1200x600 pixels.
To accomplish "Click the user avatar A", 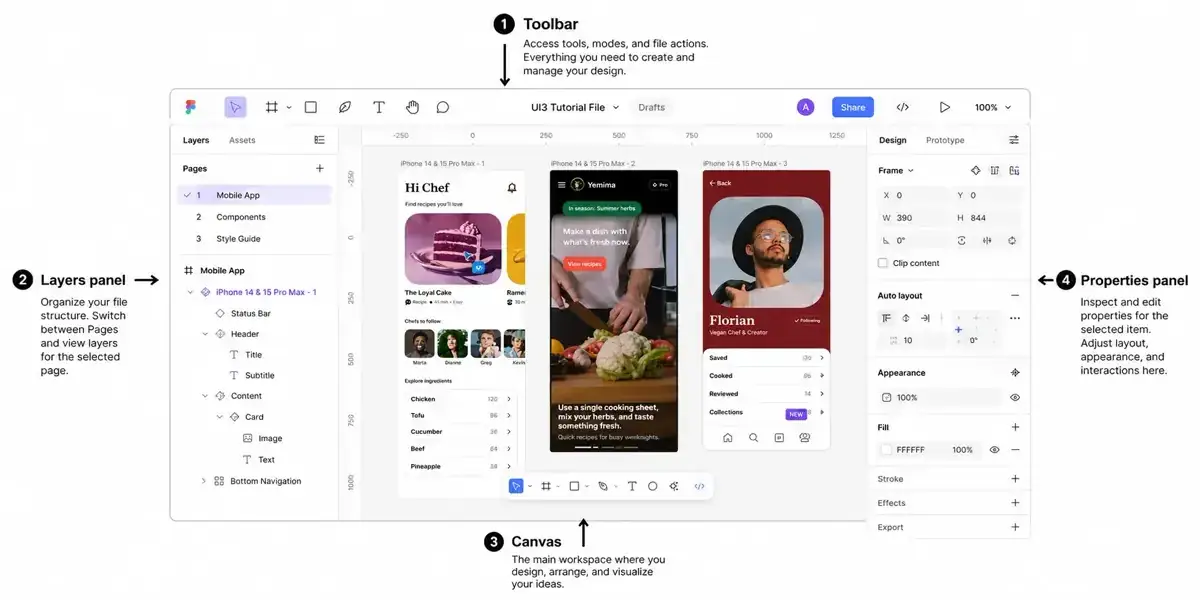I will pos(805,107).
